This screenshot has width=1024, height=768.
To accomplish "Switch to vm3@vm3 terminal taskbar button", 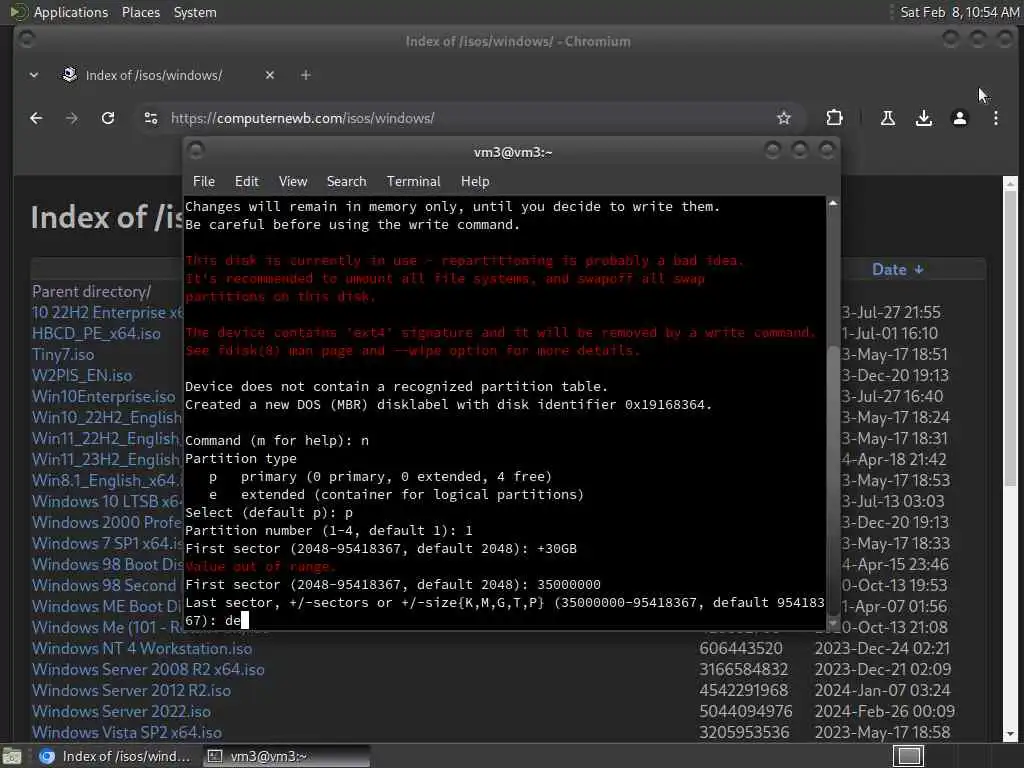I will click(x=286, y=756).
